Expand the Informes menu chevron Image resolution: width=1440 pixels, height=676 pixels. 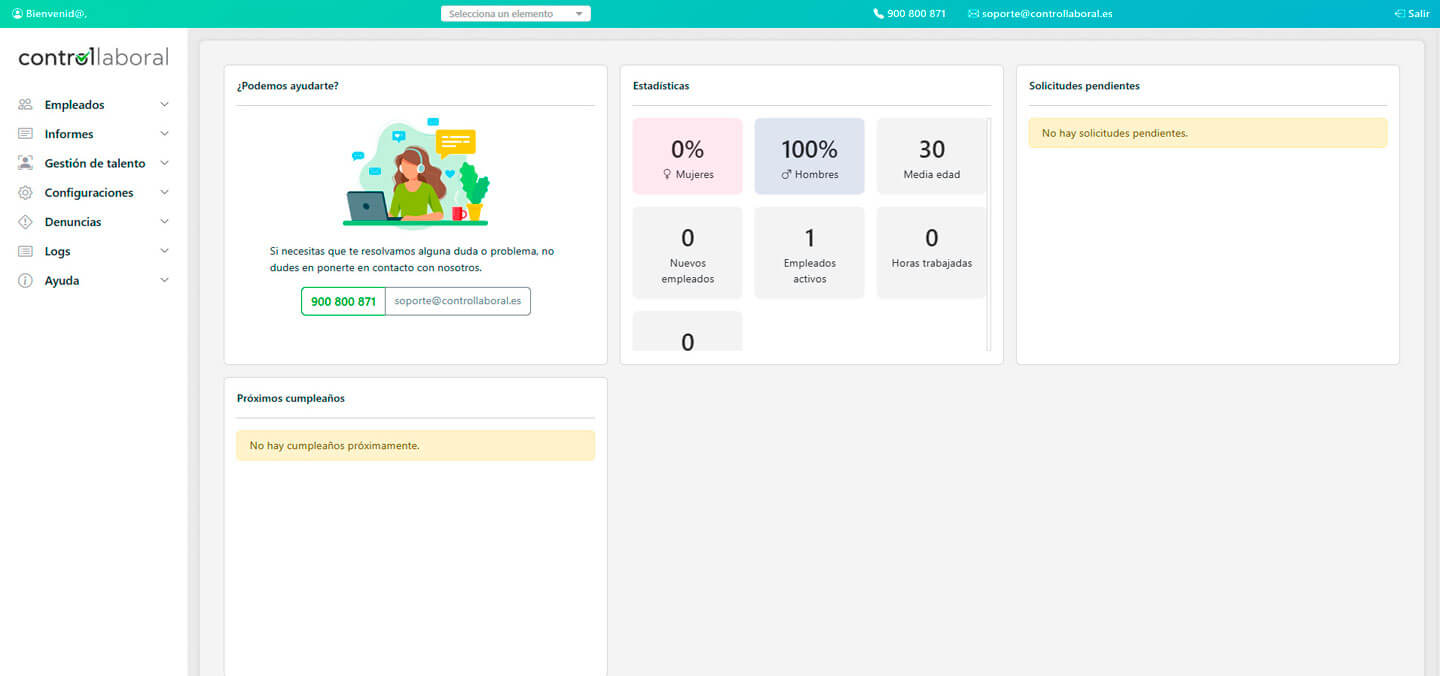tap(165, 134)
